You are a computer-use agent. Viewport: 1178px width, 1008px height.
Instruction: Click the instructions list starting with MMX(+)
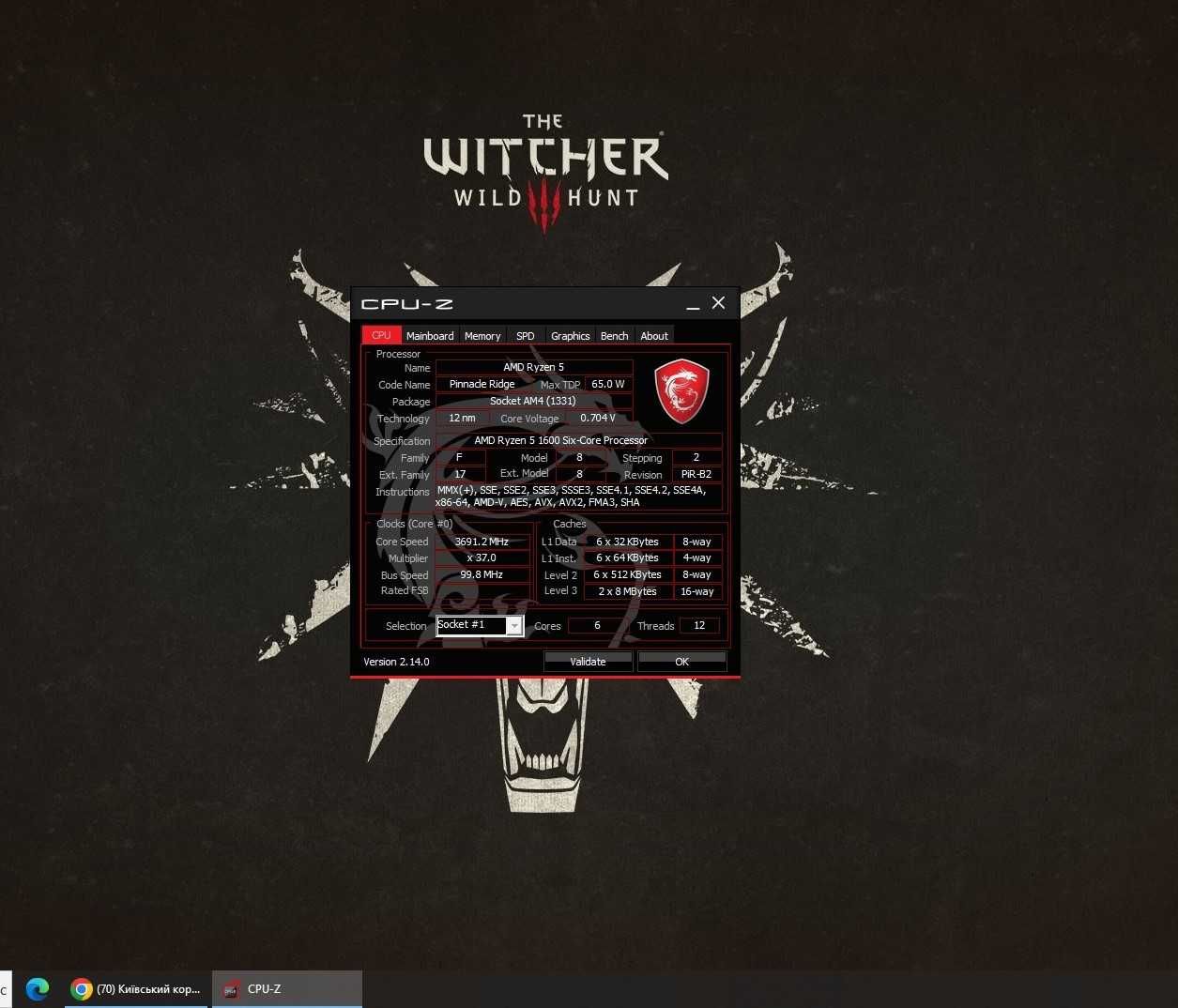click(579, 496)
